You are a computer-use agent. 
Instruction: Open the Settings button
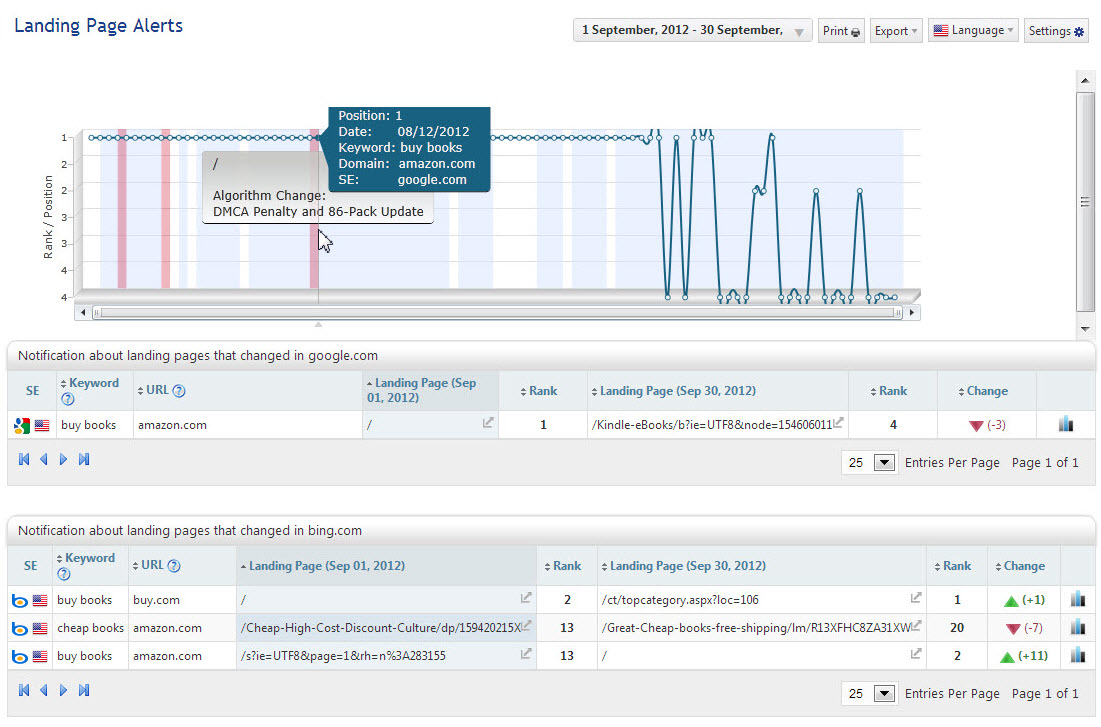coord(1057,31)
